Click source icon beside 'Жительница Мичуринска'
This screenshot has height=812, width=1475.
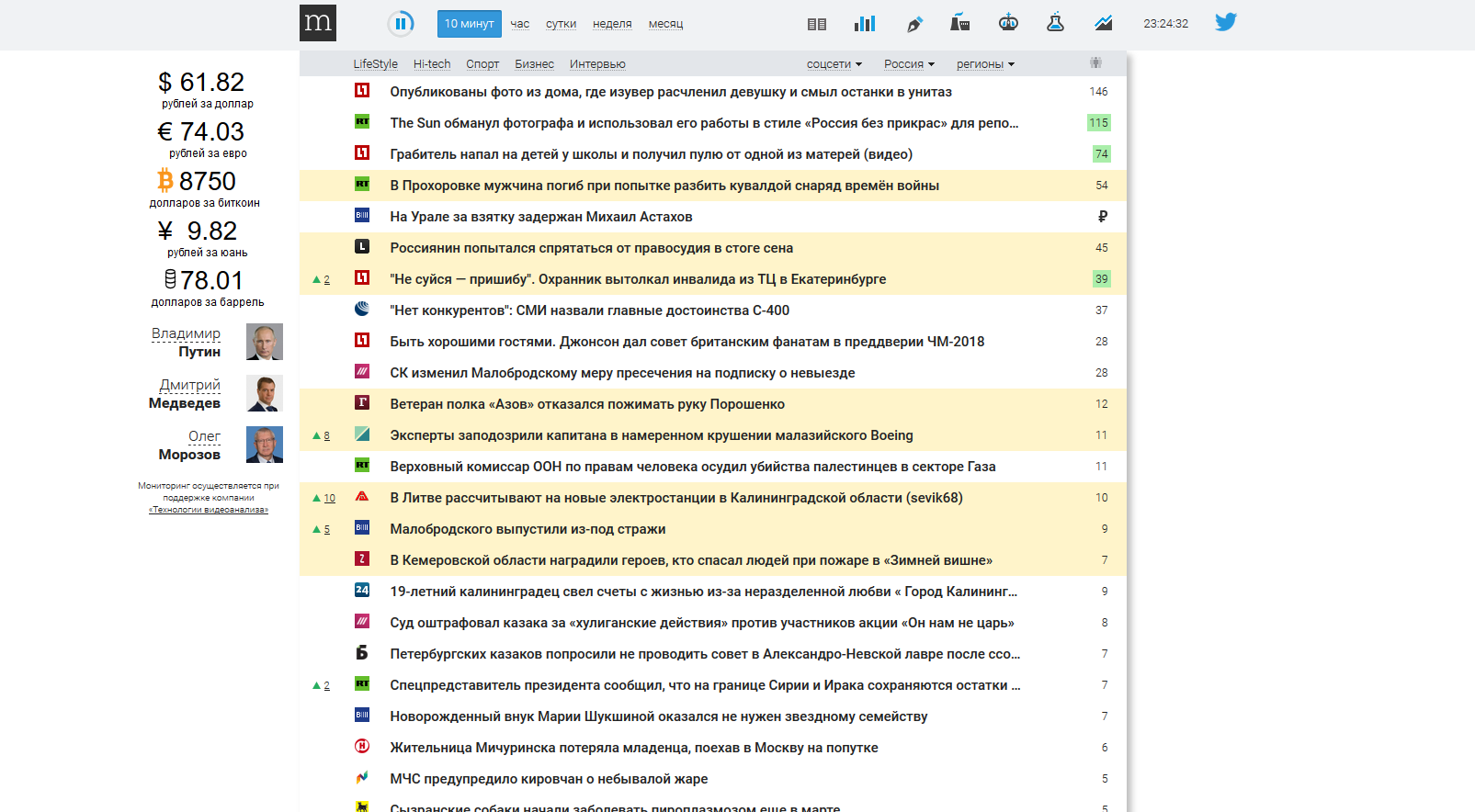pos(362,746)
